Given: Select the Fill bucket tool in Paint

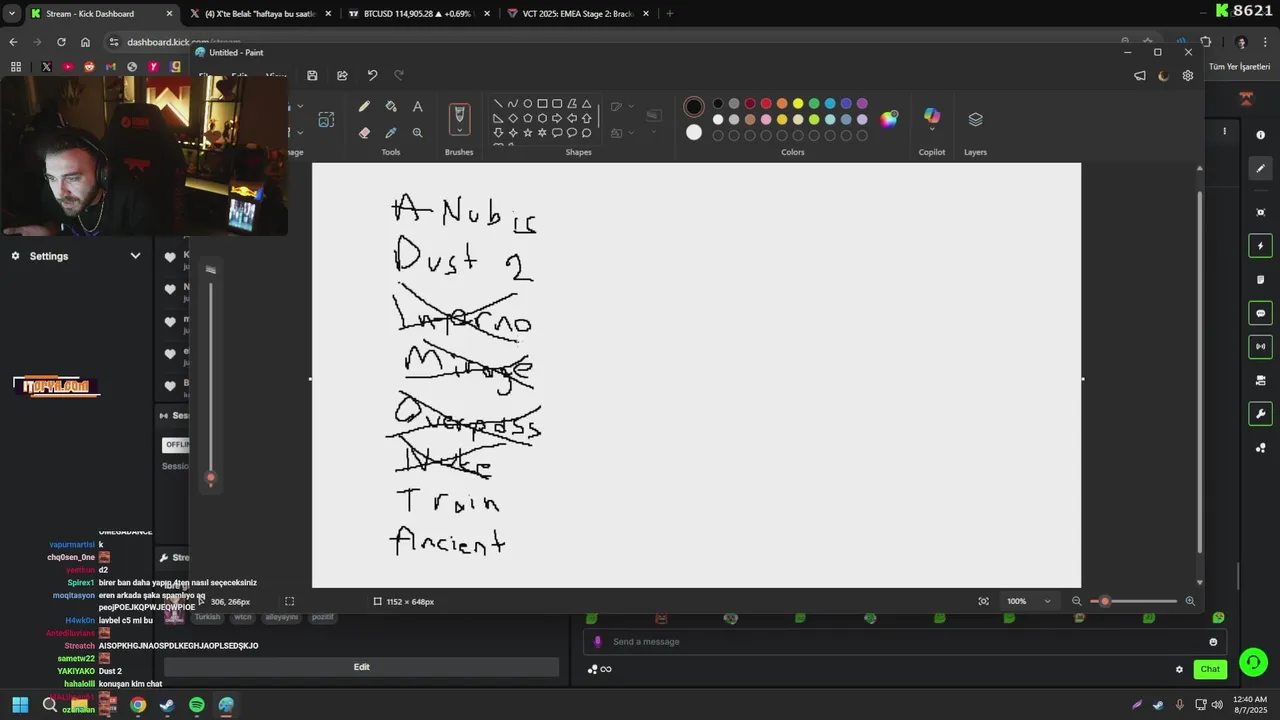Looking at the screenshot, I should coord(391,107).
